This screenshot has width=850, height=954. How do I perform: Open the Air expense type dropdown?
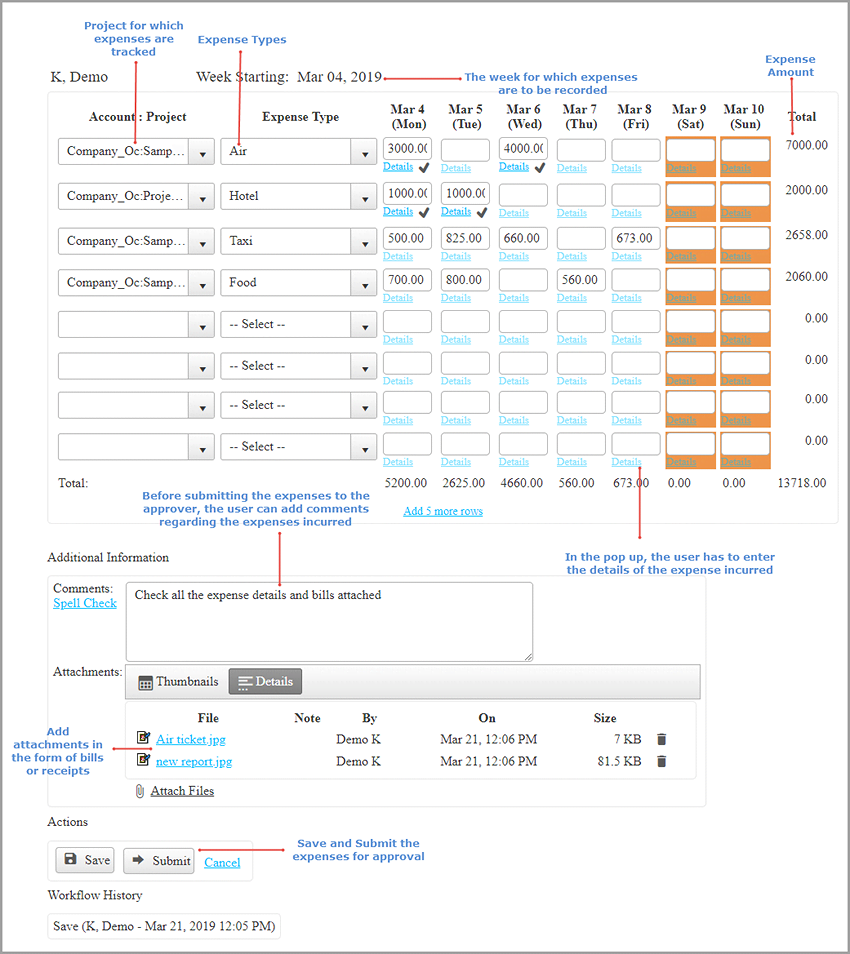click(364, 152)
